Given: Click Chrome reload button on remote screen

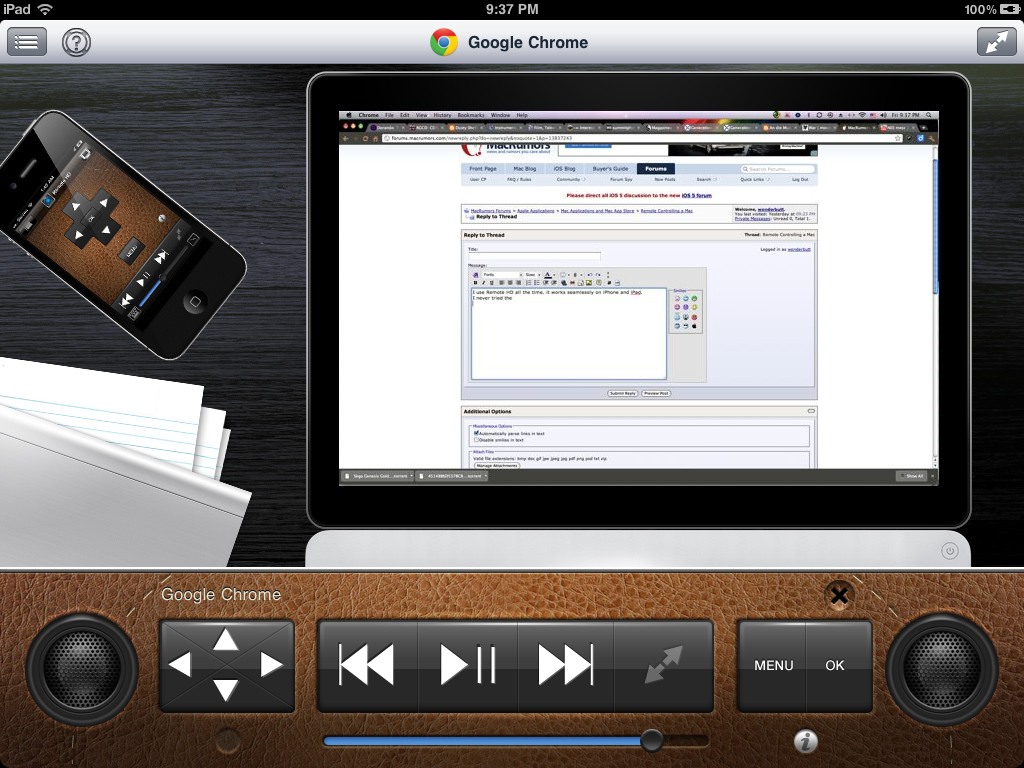Looking at the screenshot, I should click(365, 138).
